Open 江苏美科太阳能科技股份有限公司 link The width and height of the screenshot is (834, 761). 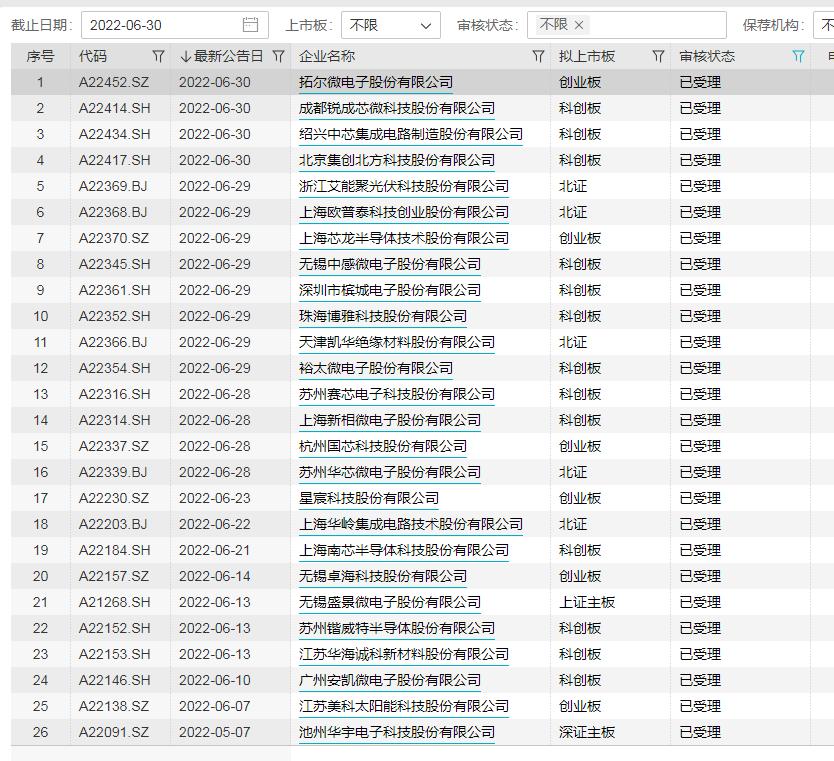pos(404,707)
